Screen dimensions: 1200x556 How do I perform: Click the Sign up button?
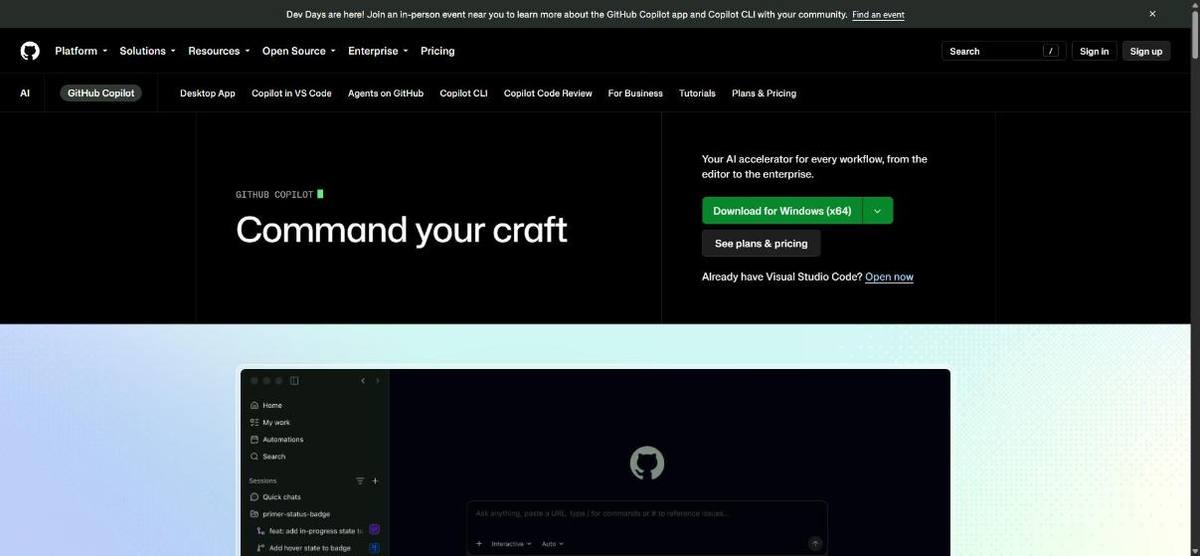tap(1146, 51)
